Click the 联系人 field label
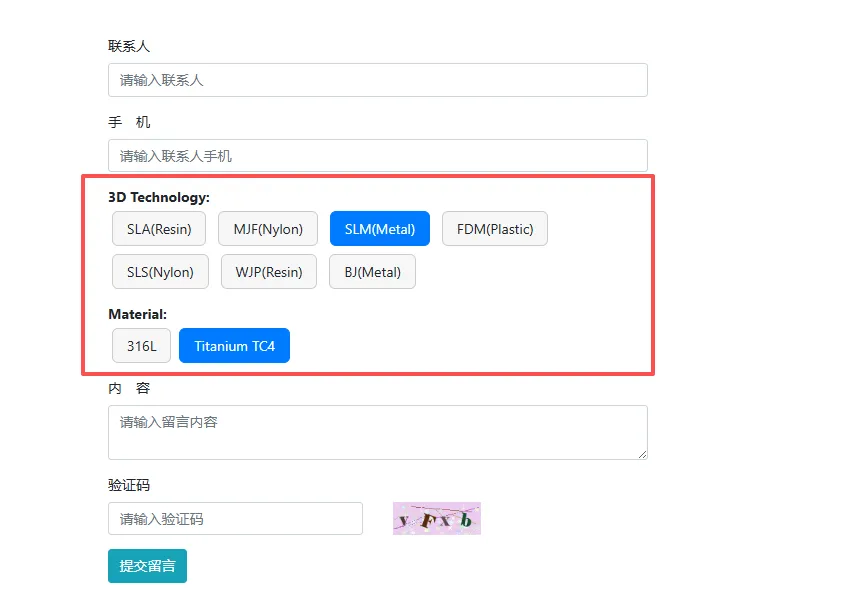The image size is (861, 606). point(129,46)
